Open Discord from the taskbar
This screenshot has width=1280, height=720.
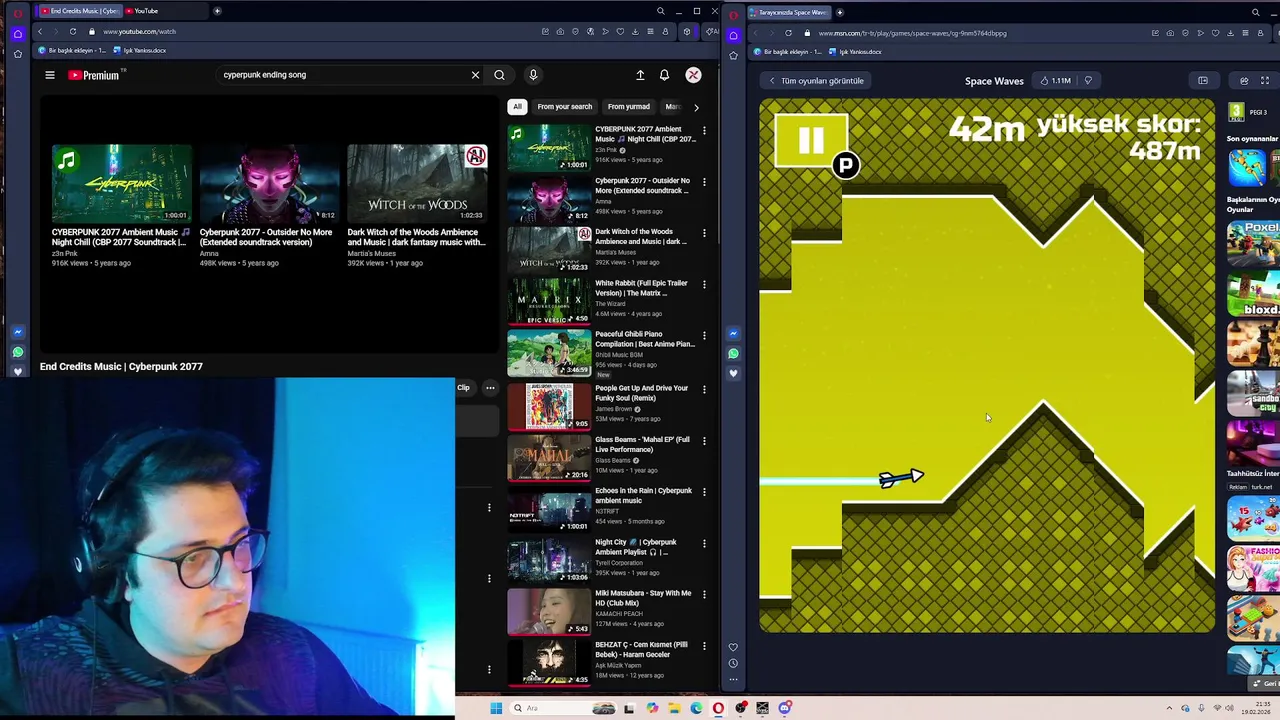coord(785,708)
